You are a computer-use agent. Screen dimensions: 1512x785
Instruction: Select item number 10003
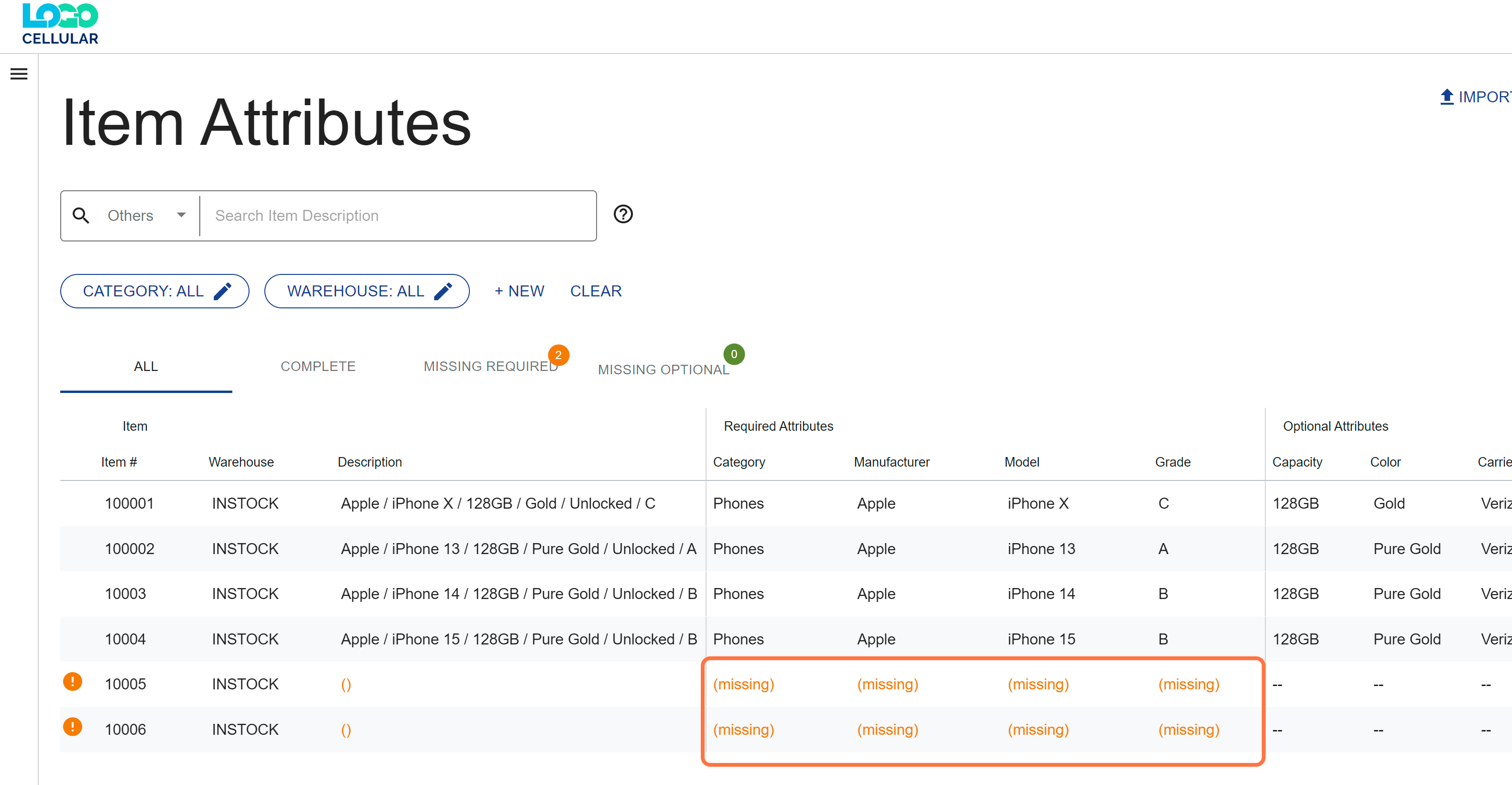(125, 594)
